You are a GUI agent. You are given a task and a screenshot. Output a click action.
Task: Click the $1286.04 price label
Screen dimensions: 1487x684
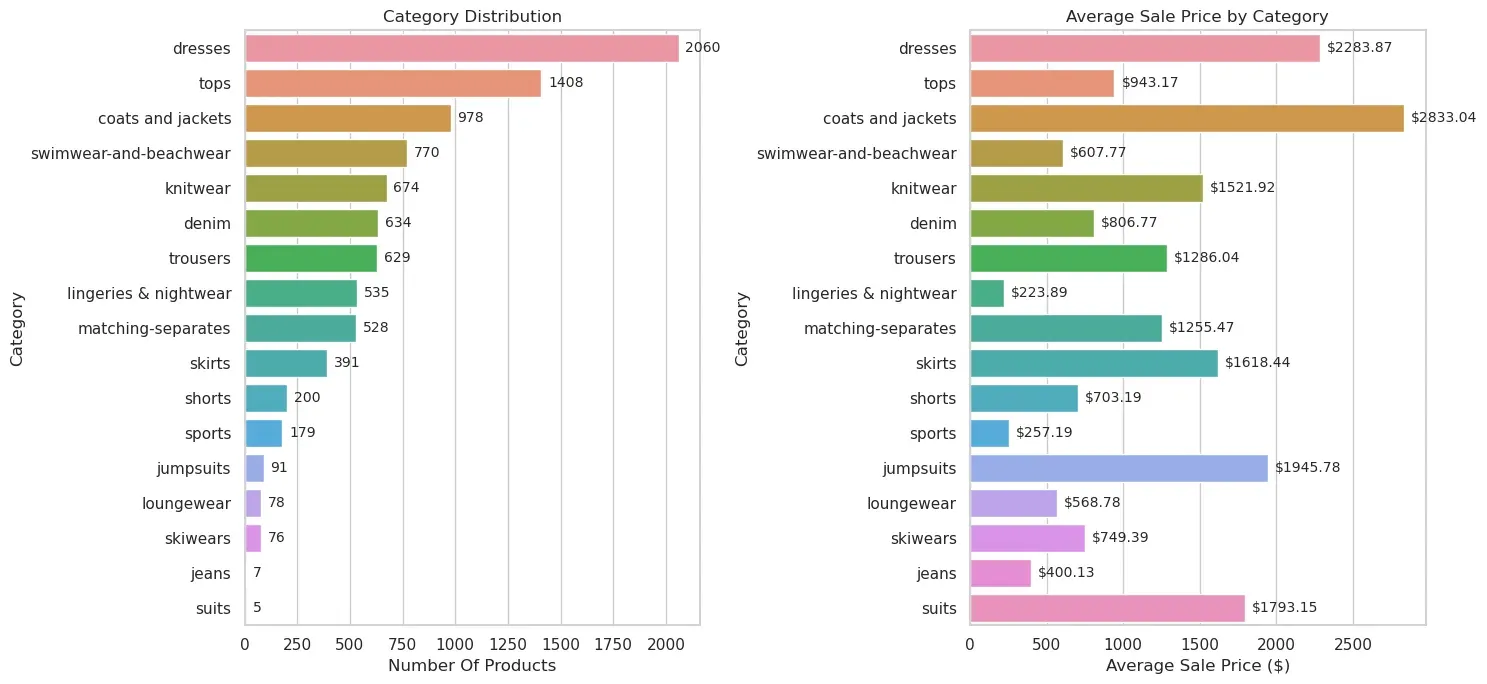click(1207, 258)
